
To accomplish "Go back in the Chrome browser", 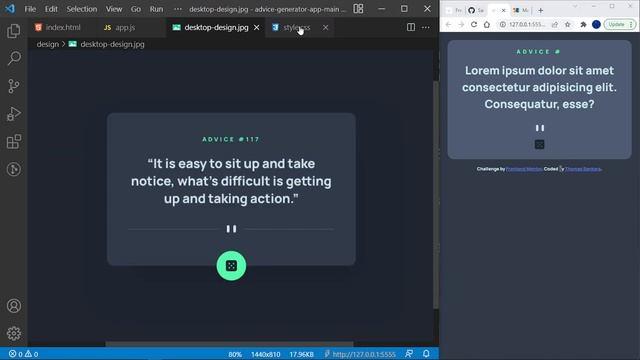I will [449, 24].
